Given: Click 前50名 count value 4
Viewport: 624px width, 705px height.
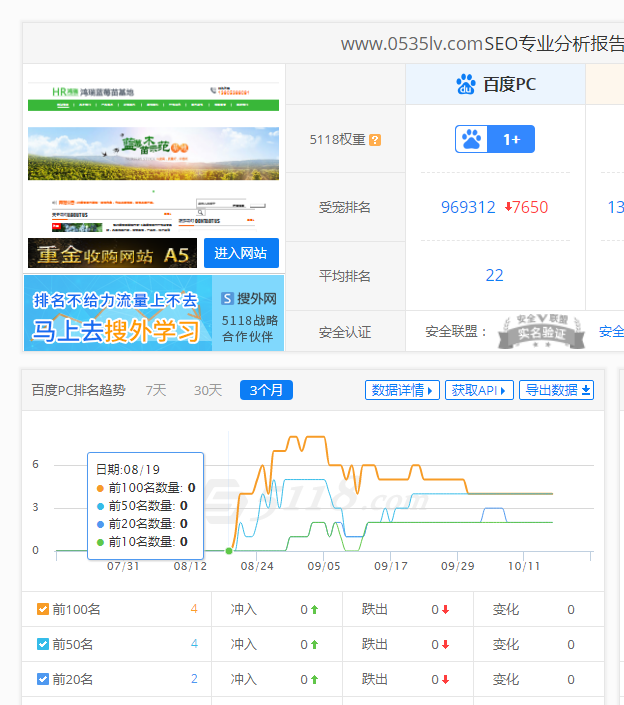Looking at the screenshot, I should pos(194,644).
